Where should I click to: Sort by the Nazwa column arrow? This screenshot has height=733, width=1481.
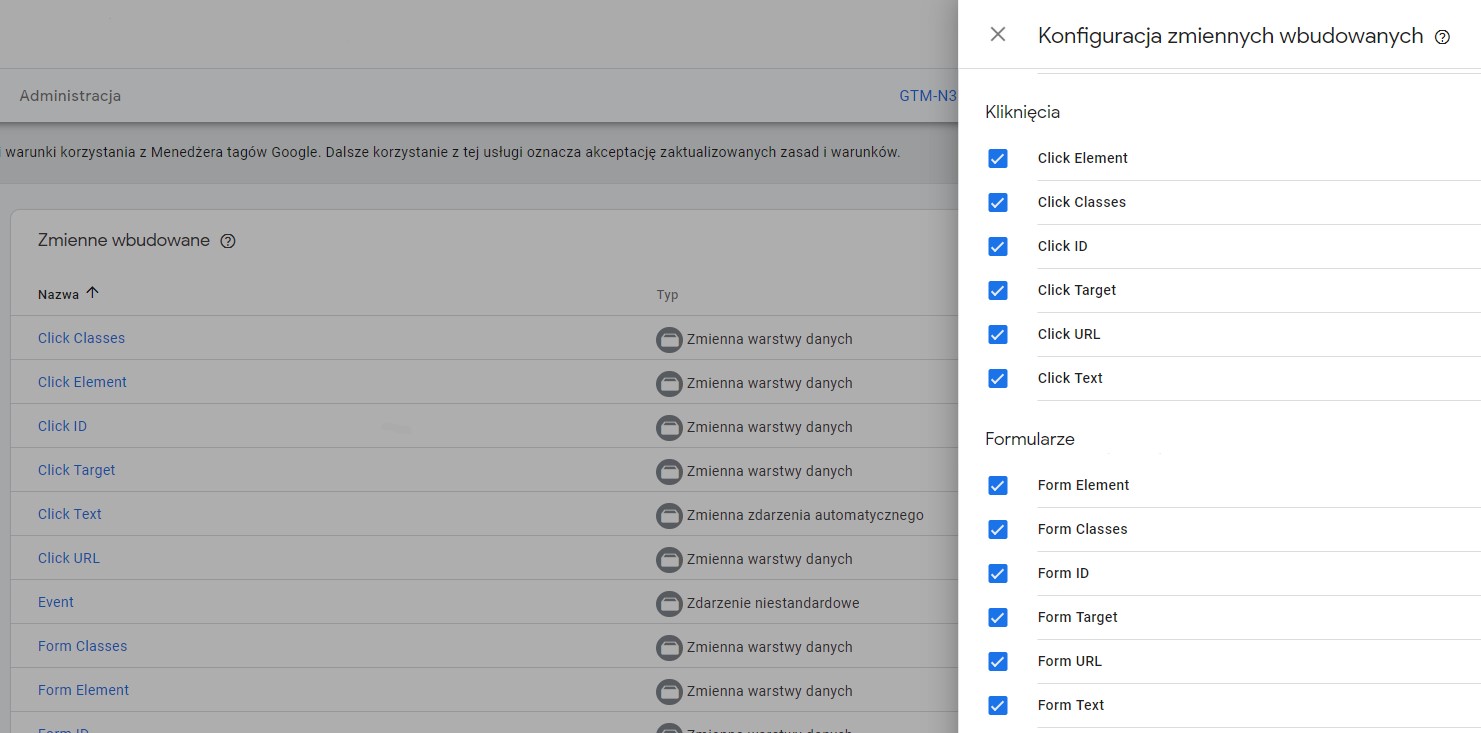[x=93, y=293]
